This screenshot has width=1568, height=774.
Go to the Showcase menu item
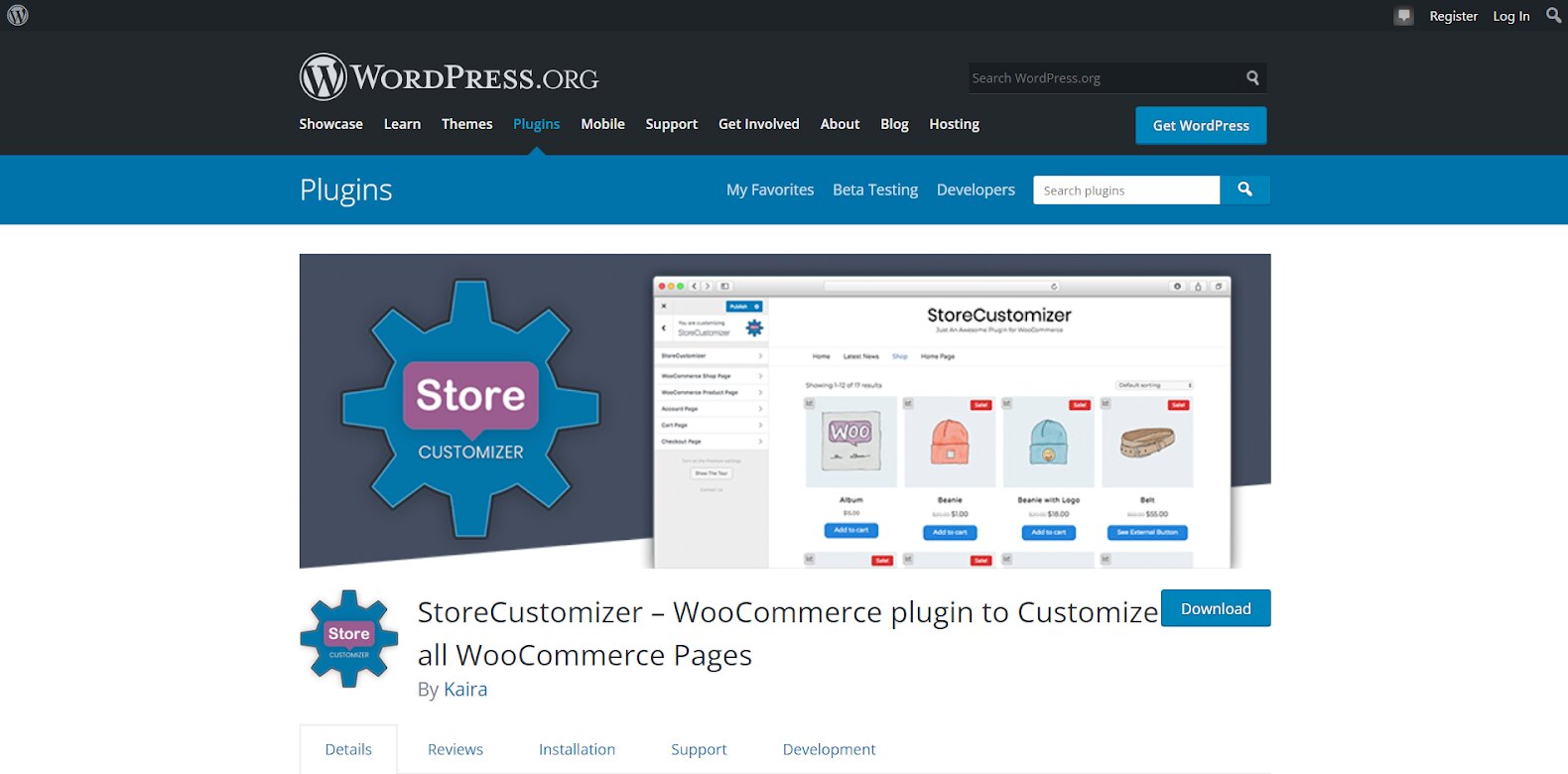330,124
